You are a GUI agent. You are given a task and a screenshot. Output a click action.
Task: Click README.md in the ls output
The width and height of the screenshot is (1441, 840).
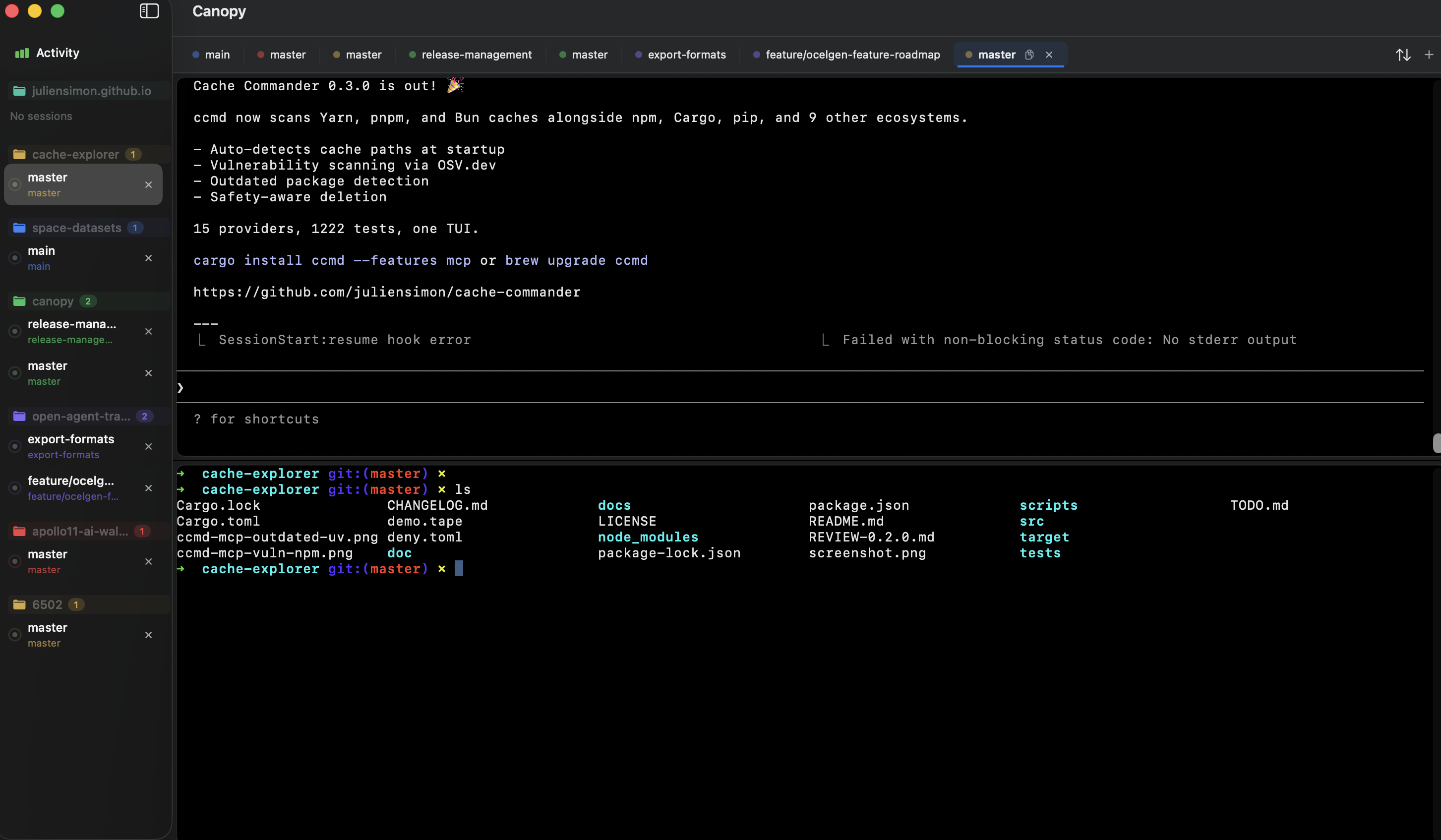click(x=846, y=522)
